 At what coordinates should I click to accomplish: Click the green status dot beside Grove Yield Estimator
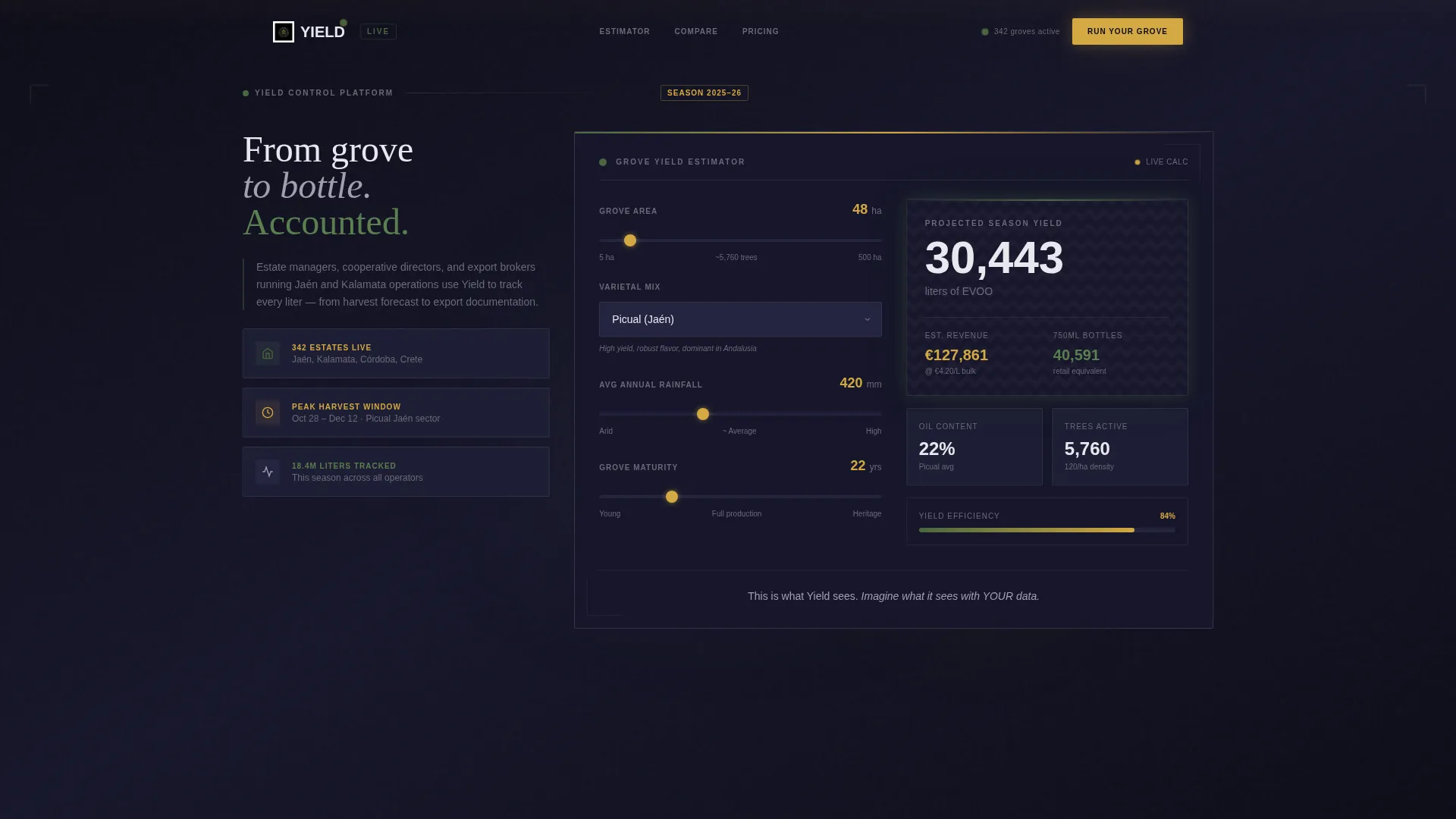603,162
